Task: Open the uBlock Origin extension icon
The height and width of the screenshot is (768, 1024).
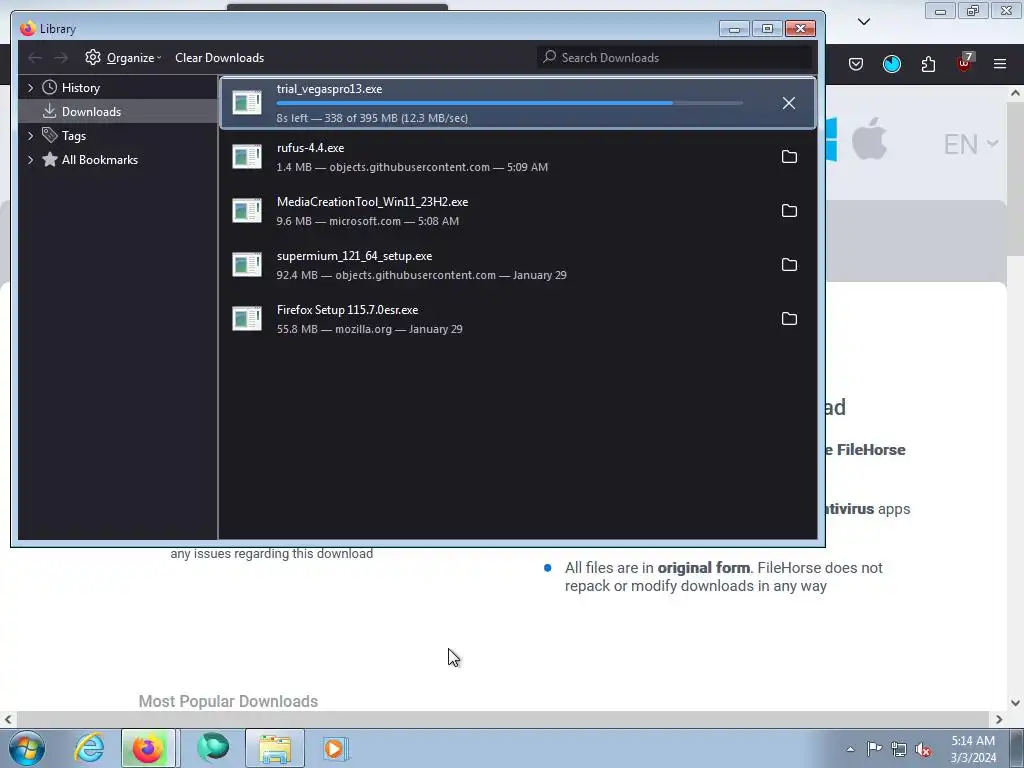Action: coord(965,63)
